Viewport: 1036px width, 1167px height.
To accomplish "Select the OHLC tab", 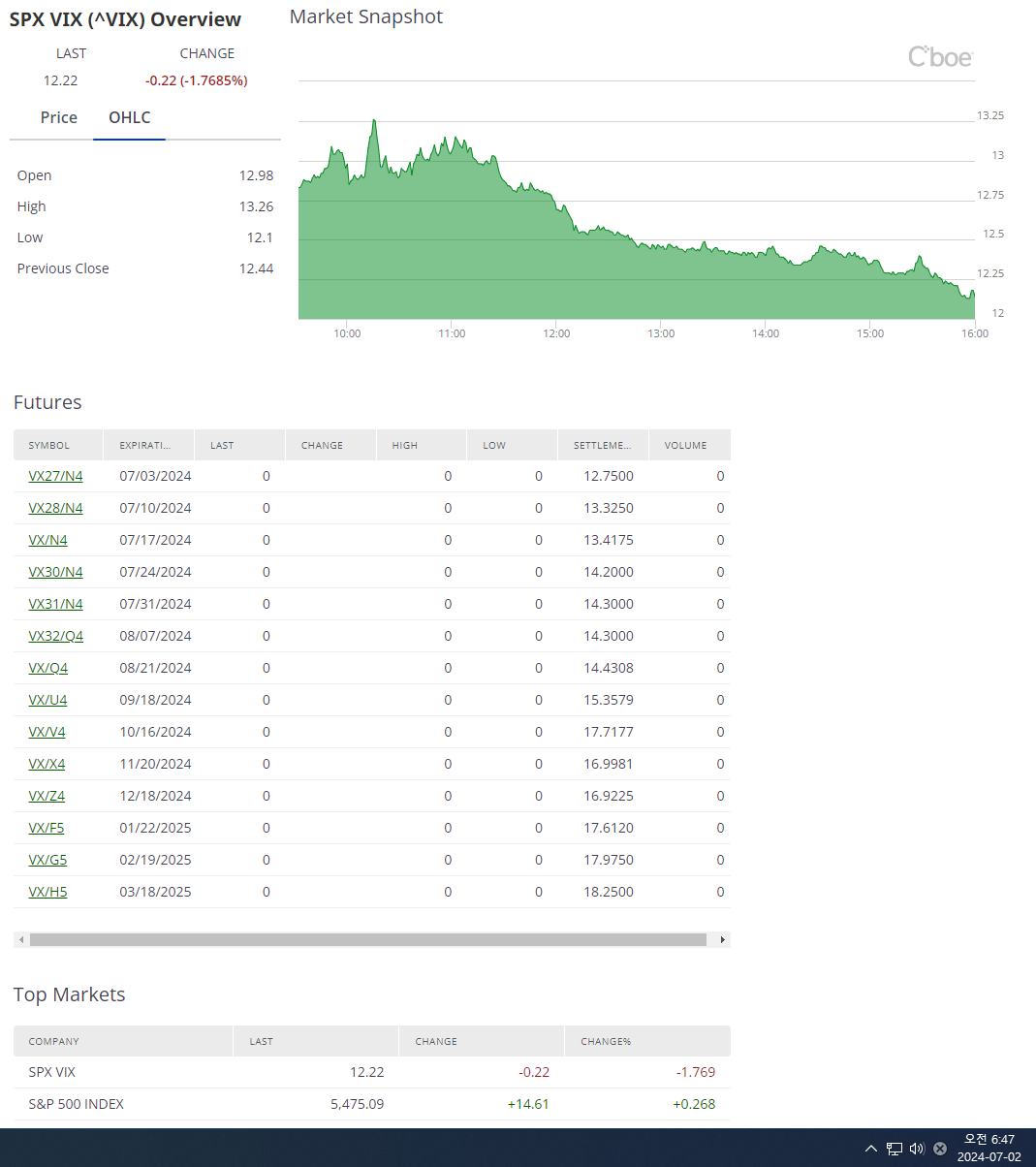I will [130, 117].
